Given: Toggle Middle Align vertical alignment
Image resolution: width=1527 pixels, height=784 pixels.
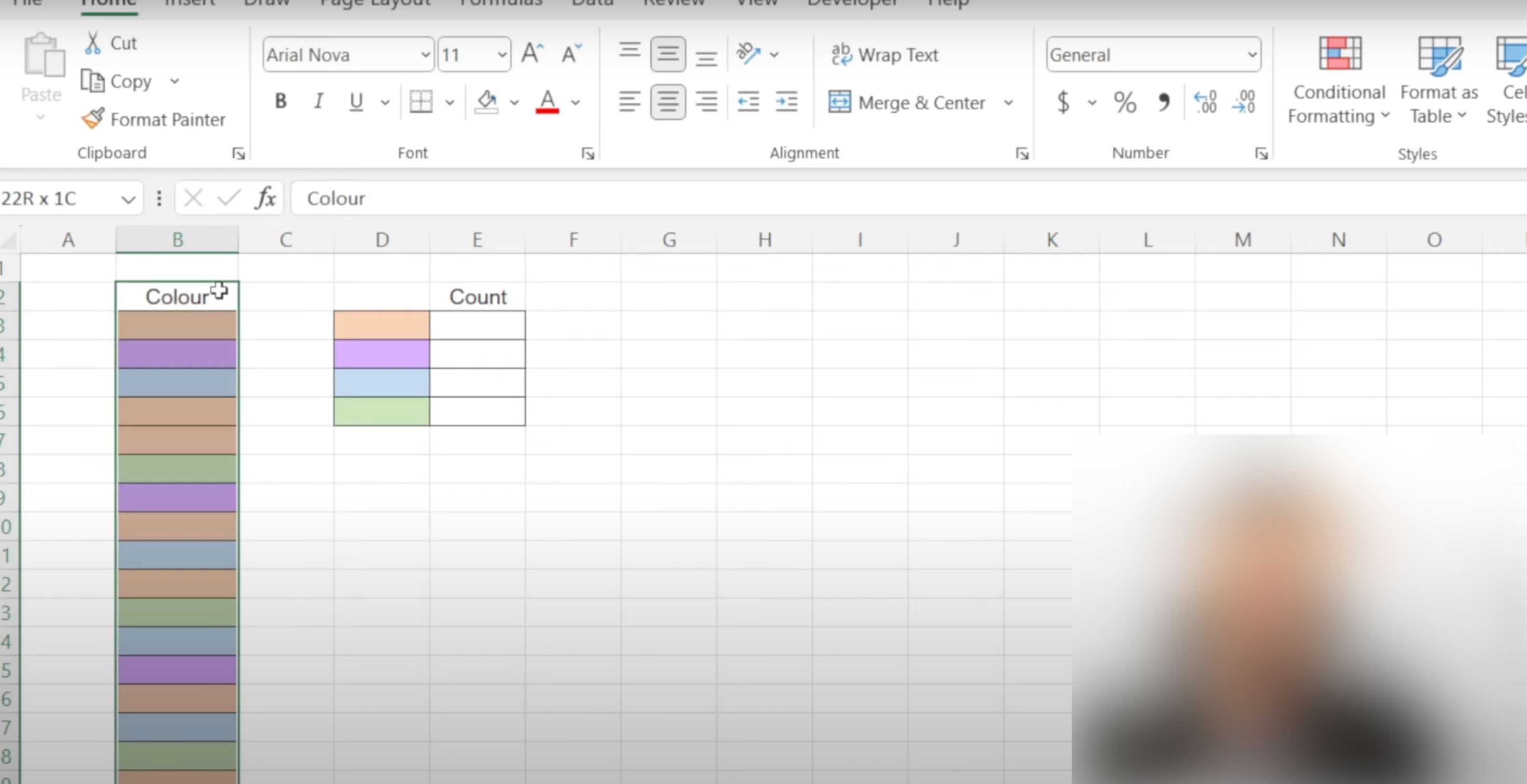Looking at the screenshot, I should (668, 54).
